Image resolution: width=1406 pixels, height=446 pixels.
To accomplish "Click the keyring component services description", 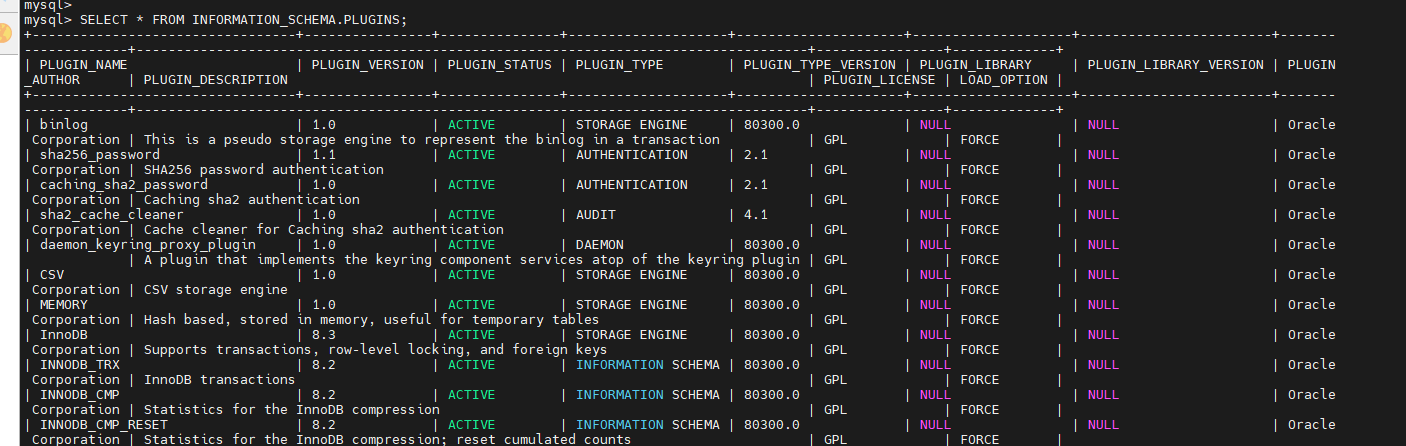I will (x=472, y=260).
